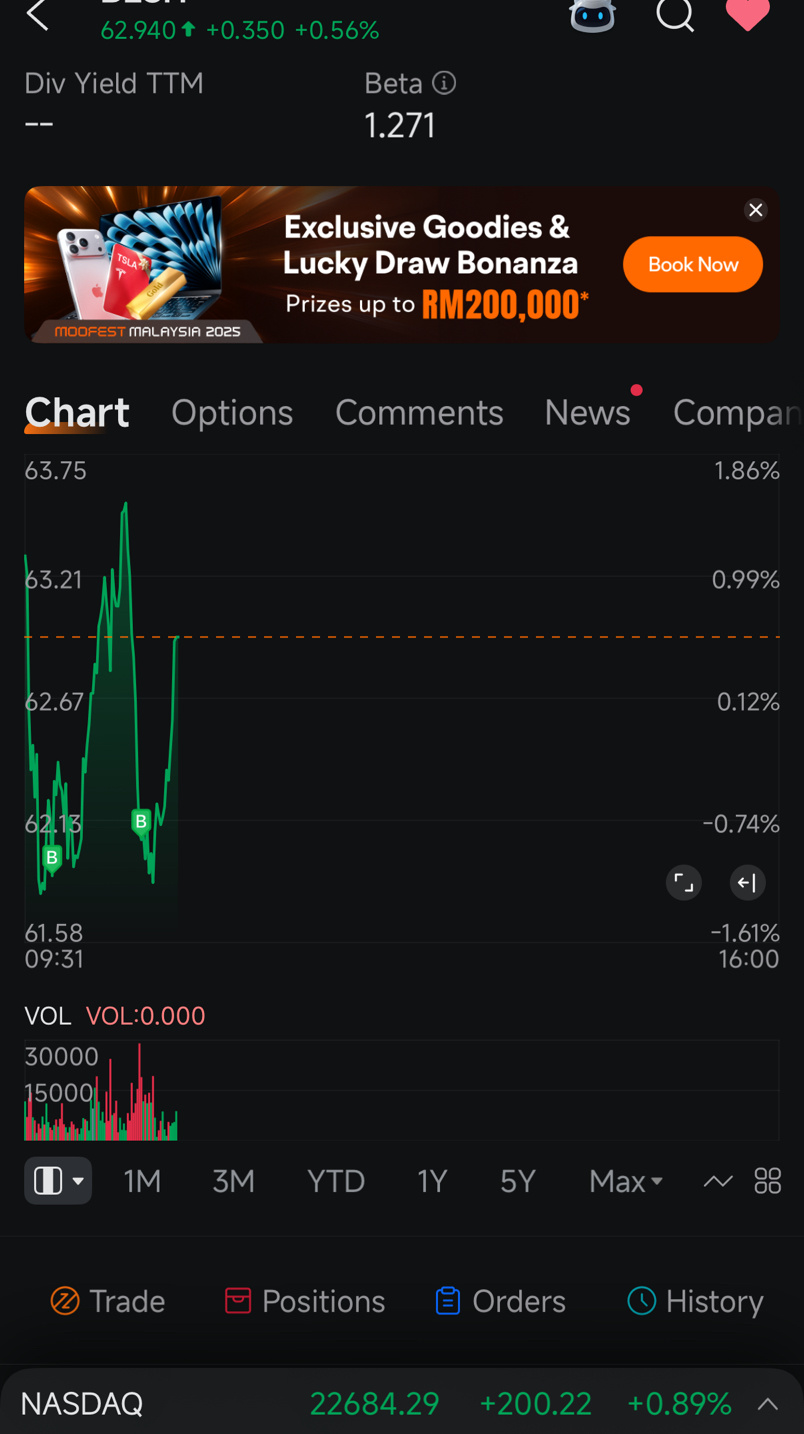Expand chart to fullscreen view

coord(684,883)
